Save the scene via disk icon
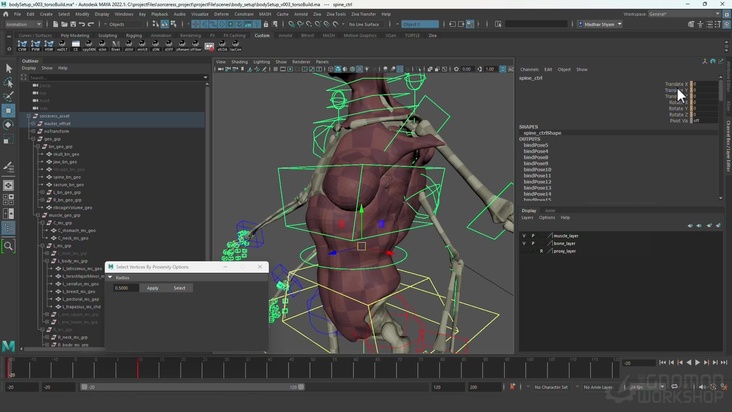The height and width of the screenshot is (412, 732). [x=73, y=24]
